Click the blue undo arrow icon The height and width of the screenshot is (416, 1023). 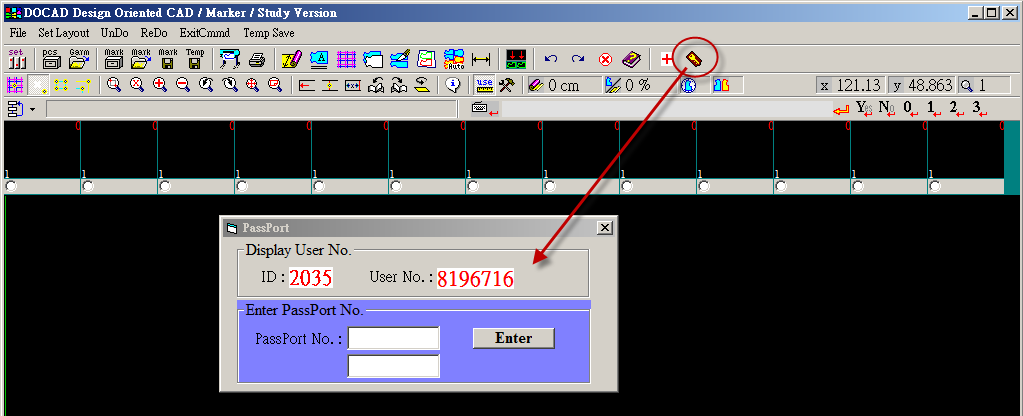551,59
